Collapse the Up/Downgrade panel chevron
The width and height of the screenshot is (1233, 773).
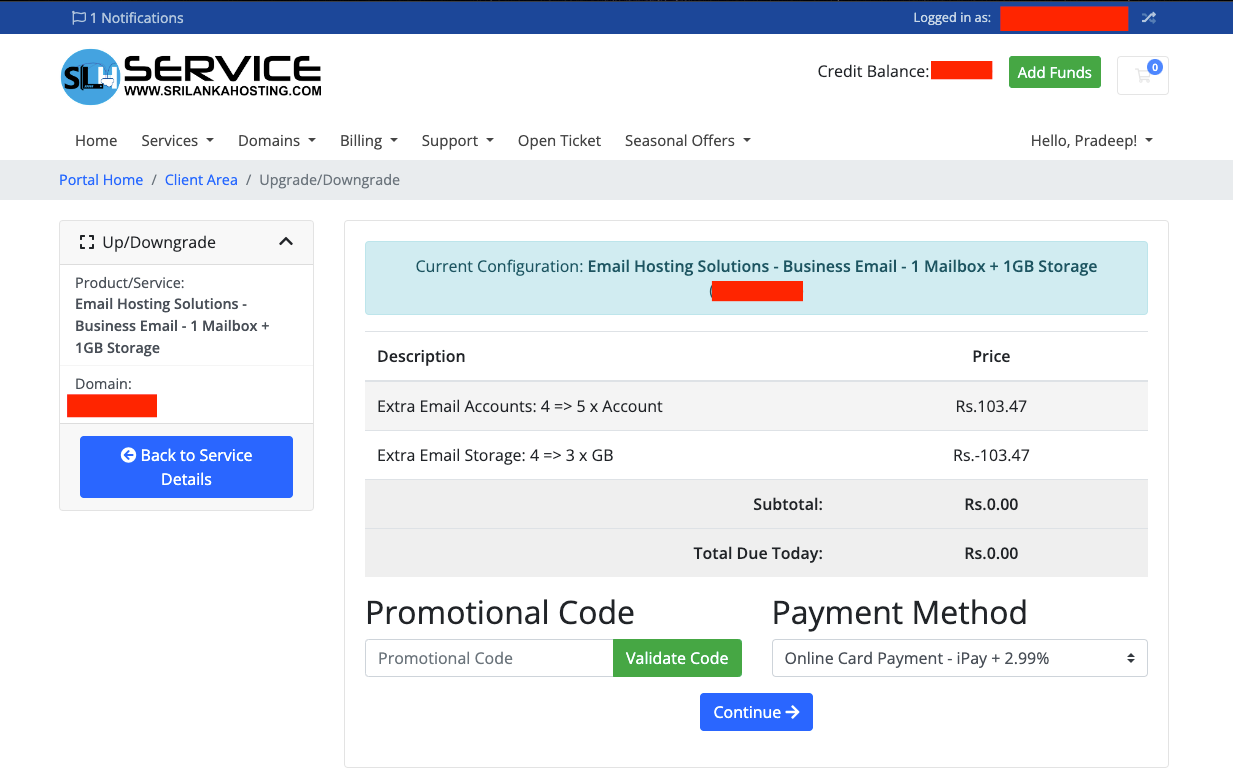pyautogui.click(x=286, y=242)
